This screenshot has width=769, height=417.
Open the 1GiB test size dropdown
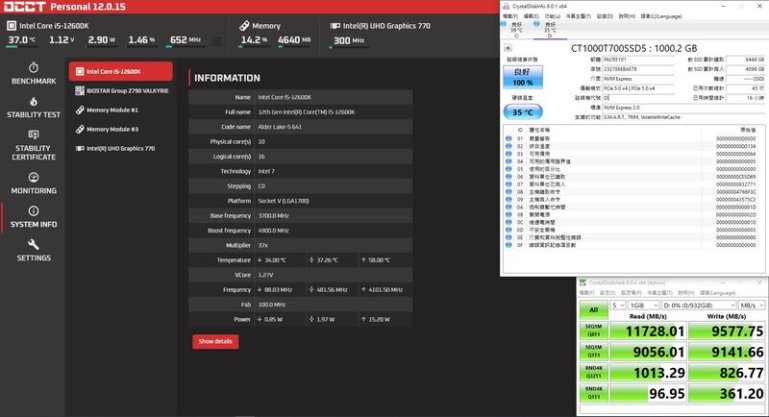point(643,305)
